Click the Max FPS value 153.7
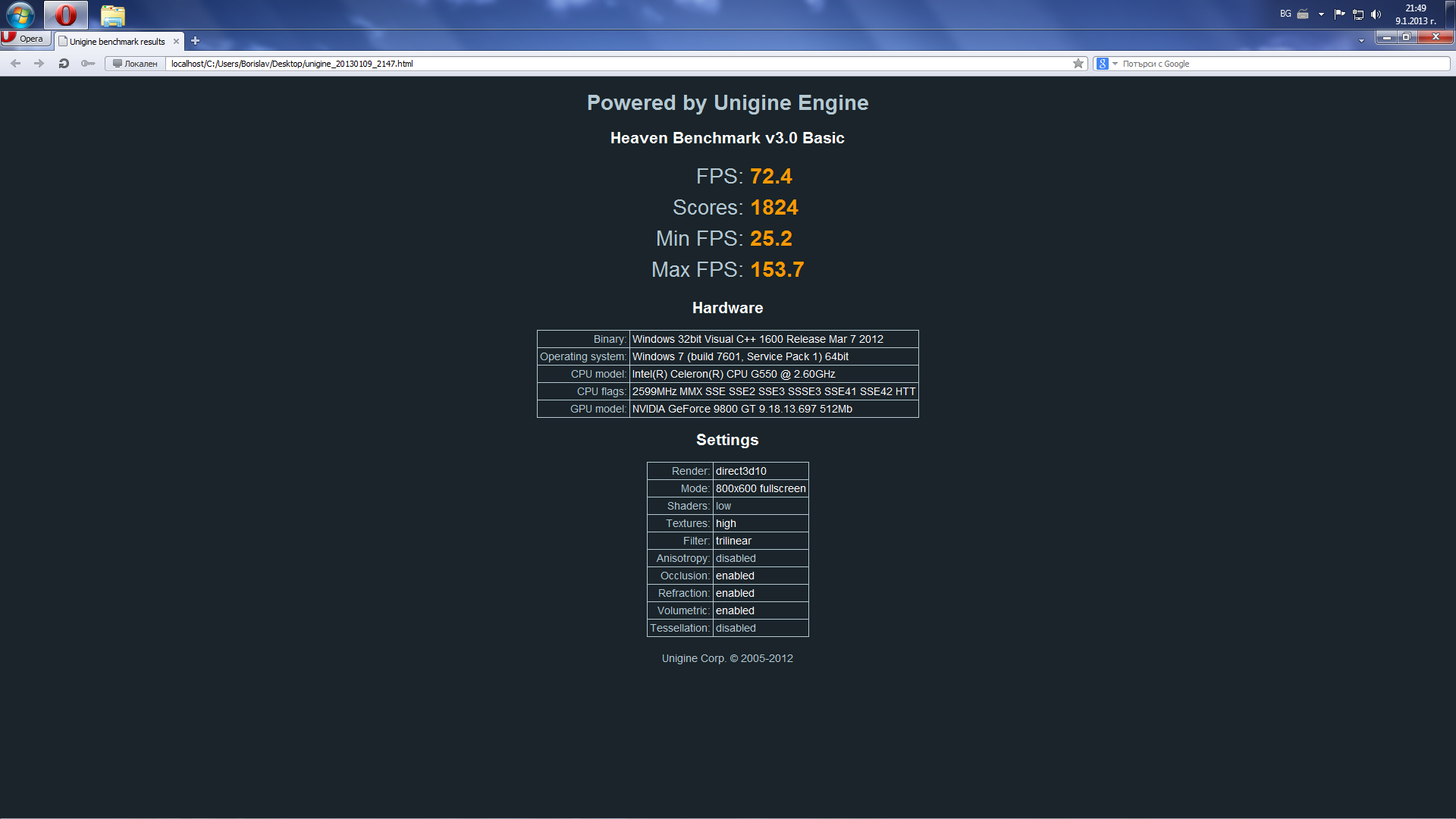This screenshot has height=819, width=1456. pos(777,269)
